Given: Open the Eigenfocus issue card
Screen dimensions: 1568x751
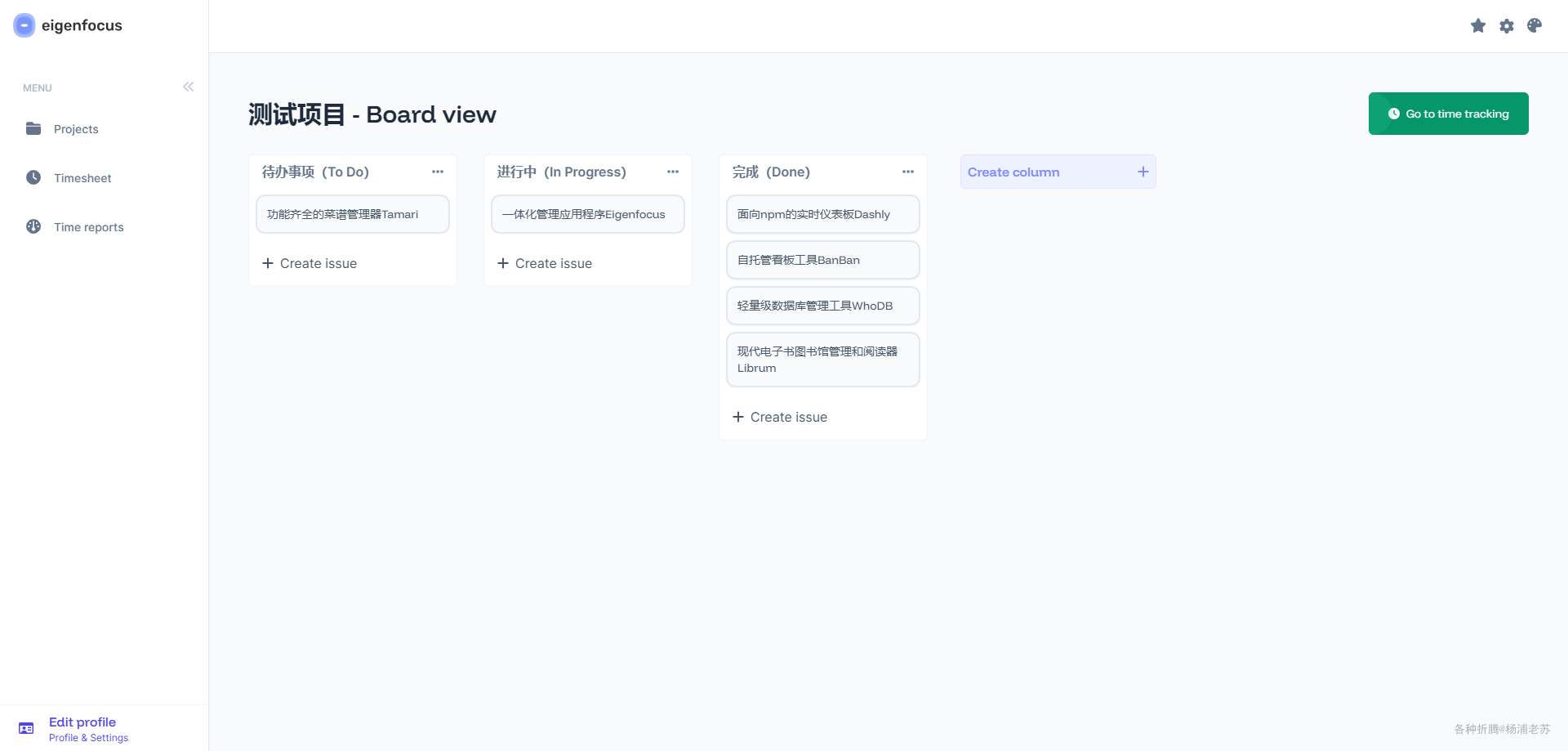Looking at the screenshot, I should click(587, 214).
